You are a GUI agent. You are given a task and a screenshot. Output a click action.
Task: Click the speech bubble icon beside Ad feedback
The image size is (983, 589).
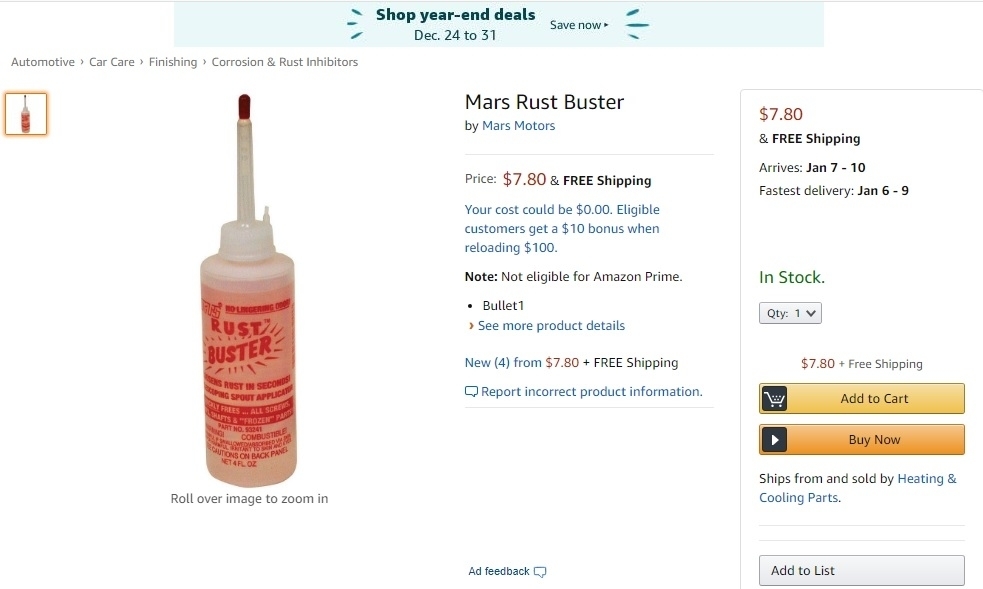[x=541, y=572]
